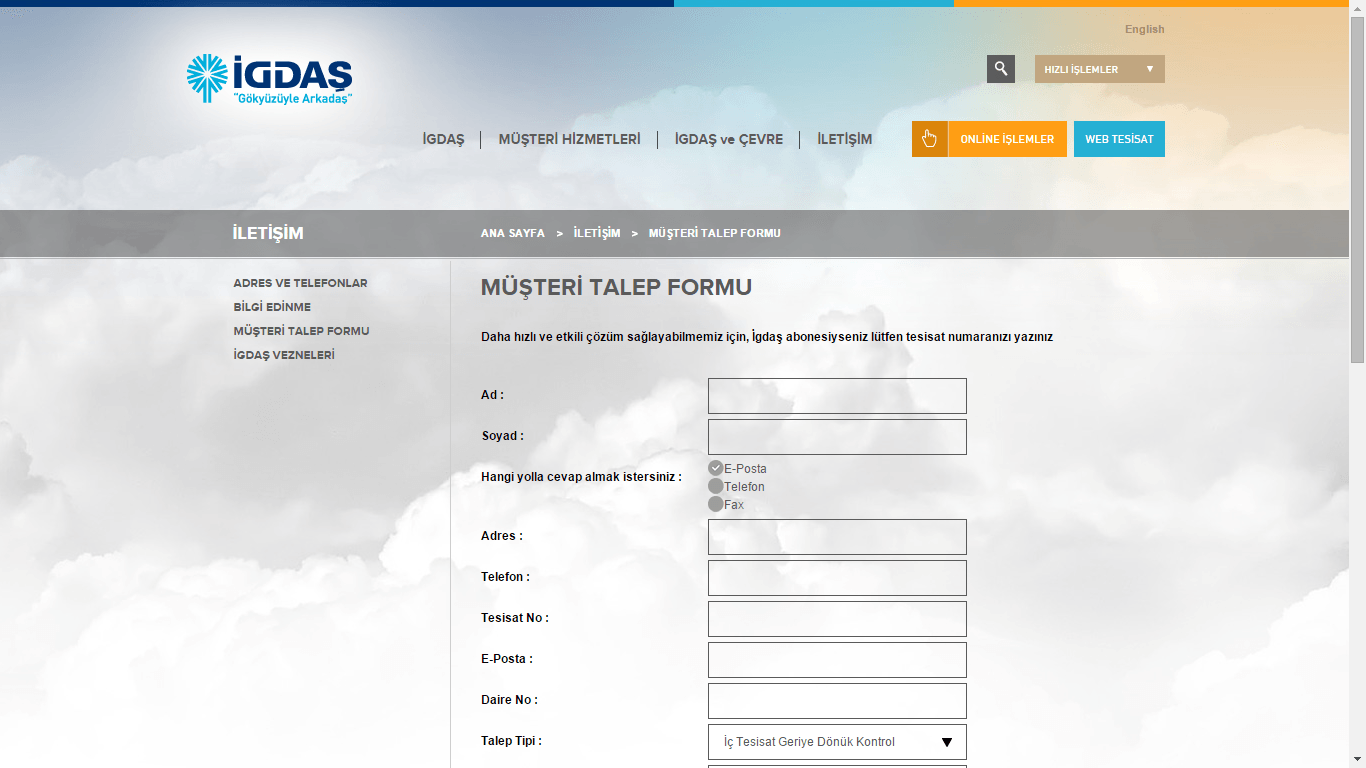Focus the Tesisat No input field
The width and height of the screenshot is (1366, 768).
pyautogui.click(x=837, y=619)
